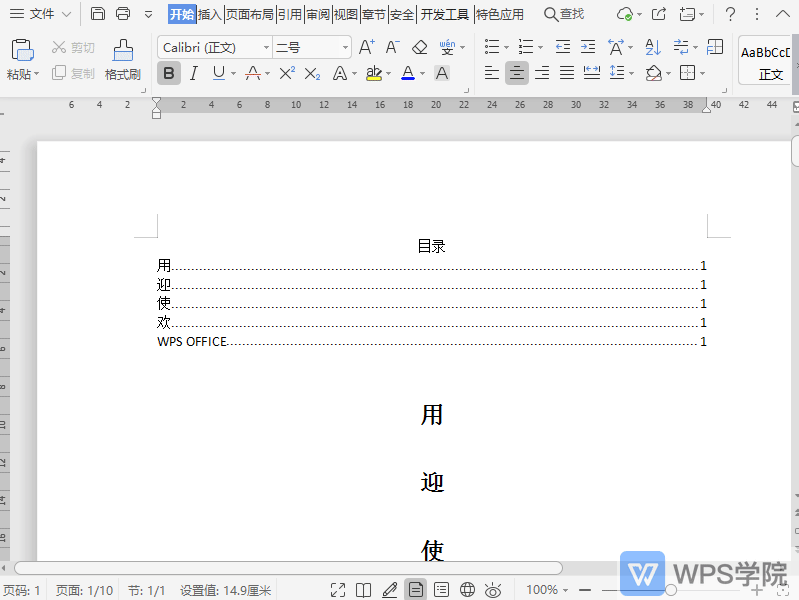Open the 插入 tab

209,14
